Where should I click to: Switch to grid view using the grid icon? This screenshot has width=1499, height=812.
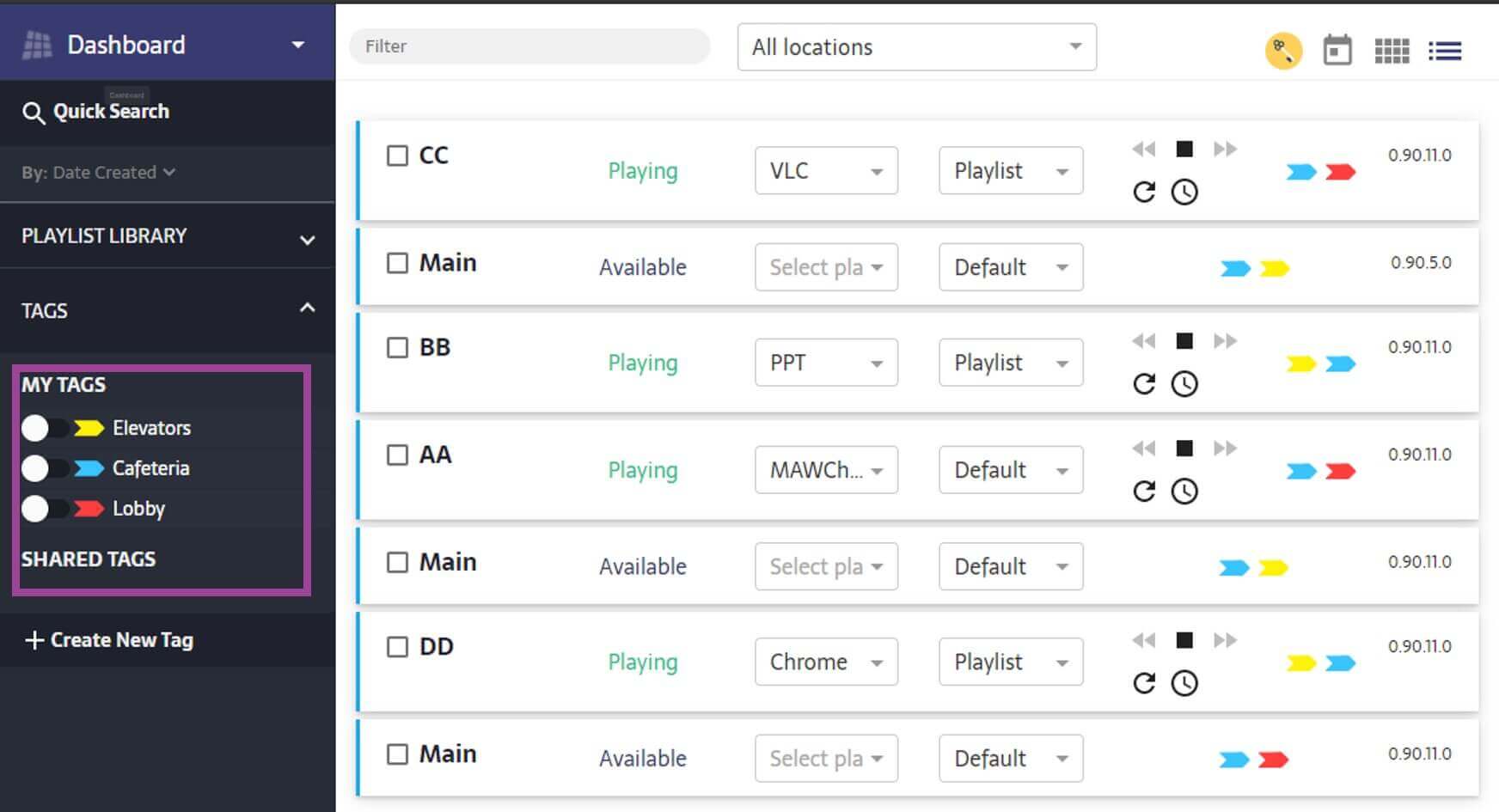click(x=1392, y=51)
